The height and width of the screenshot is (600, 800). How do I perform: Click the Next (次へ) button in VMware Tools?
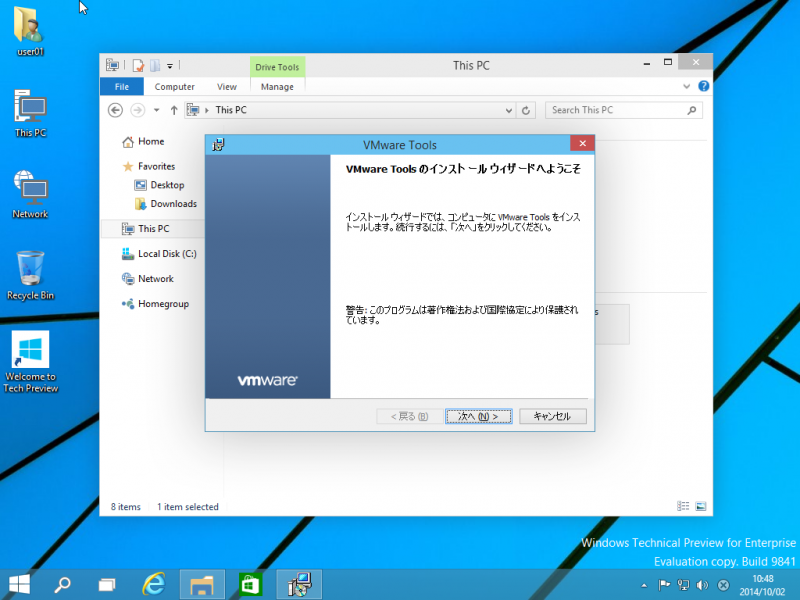coord(478,416)
